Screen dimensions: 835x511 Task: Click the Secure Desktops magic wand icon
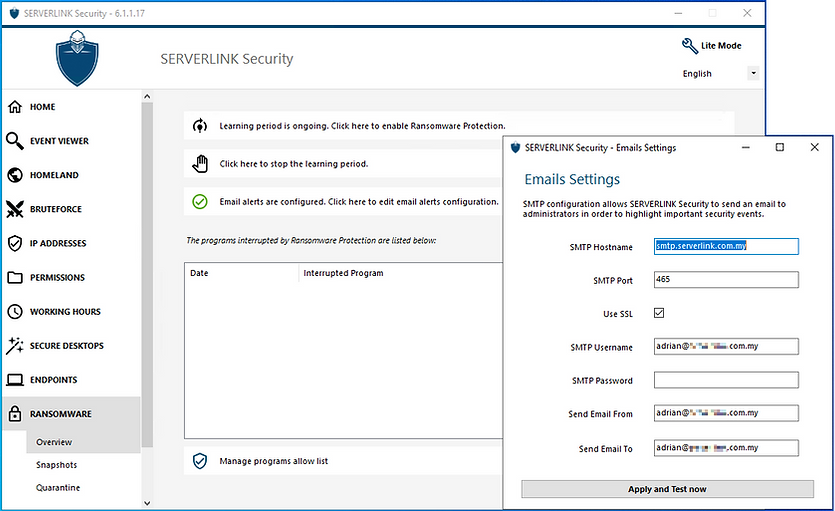point(15,345)
